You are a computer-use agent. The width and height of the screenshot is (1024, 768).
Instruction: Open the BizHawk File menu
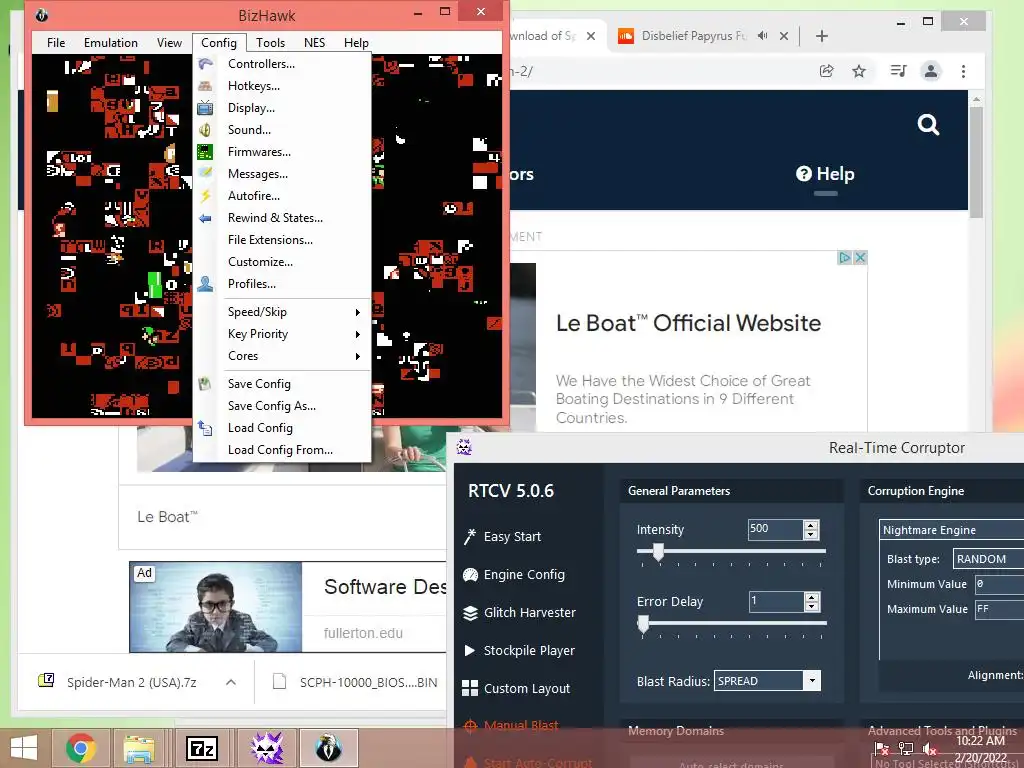pos(56,43)
